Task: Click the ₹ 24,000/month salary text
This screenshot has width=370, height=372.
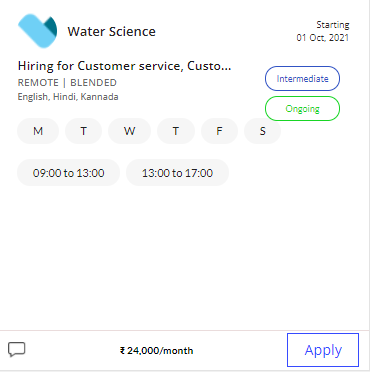Action: coord(156,351)
